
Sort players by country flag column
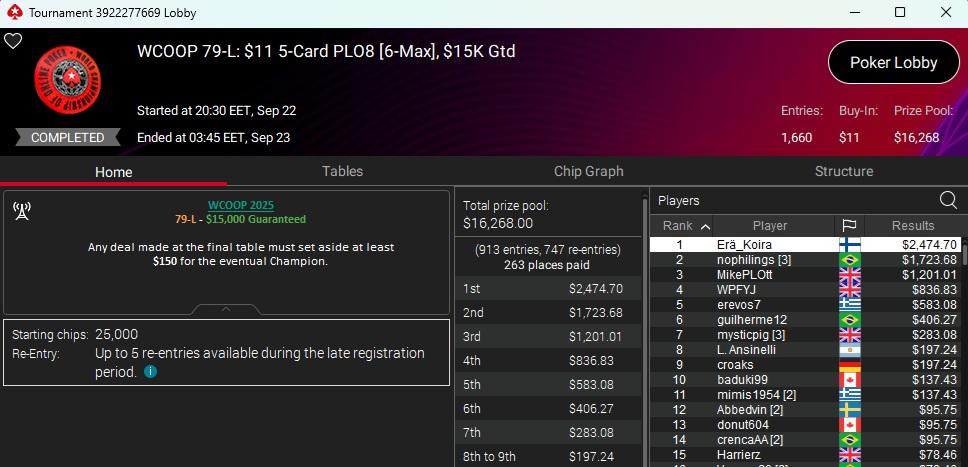pyautogui.click(x=850, y=226)
